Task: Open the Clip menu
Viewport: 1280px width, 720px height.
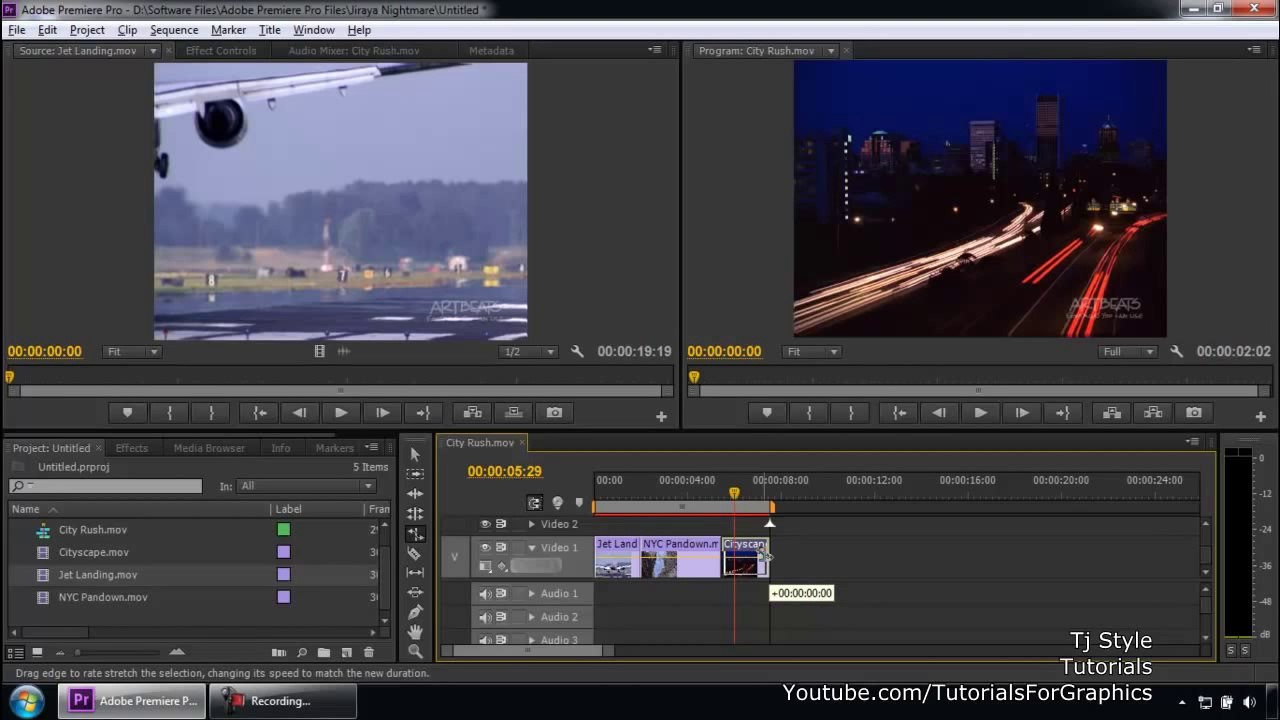Action: click(127, 30)
